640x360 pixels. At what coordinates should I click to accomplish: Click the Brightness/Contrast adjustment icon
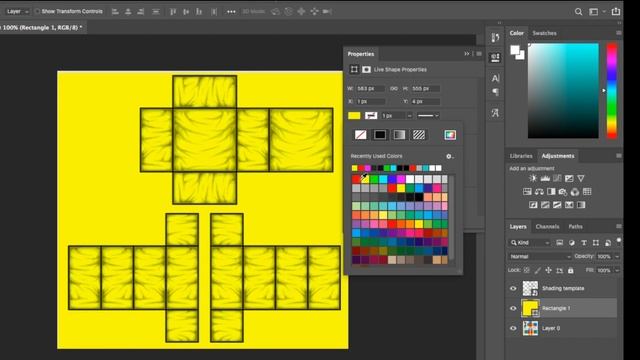tap(533, 178)
